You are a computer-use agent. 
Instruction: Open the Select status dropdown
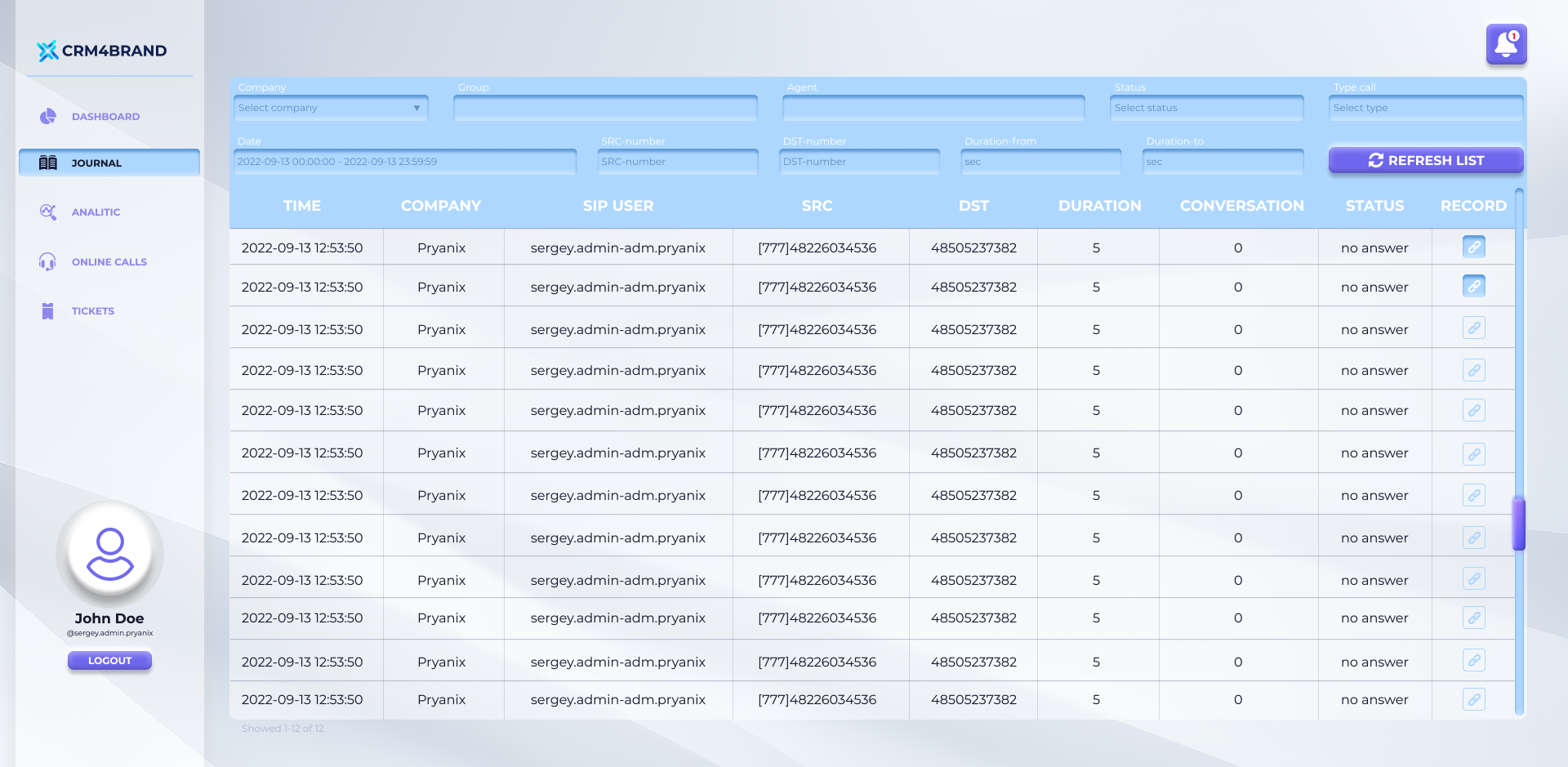[1206, 108]
